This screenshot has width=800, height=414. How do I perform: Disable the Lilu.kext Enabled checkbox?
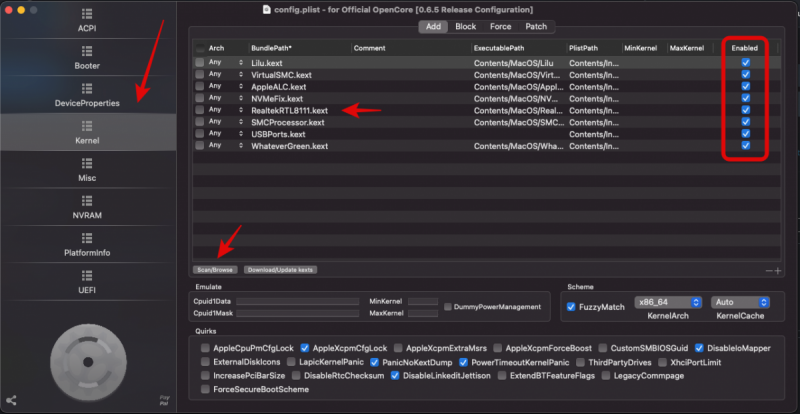[x=745, y=62]
